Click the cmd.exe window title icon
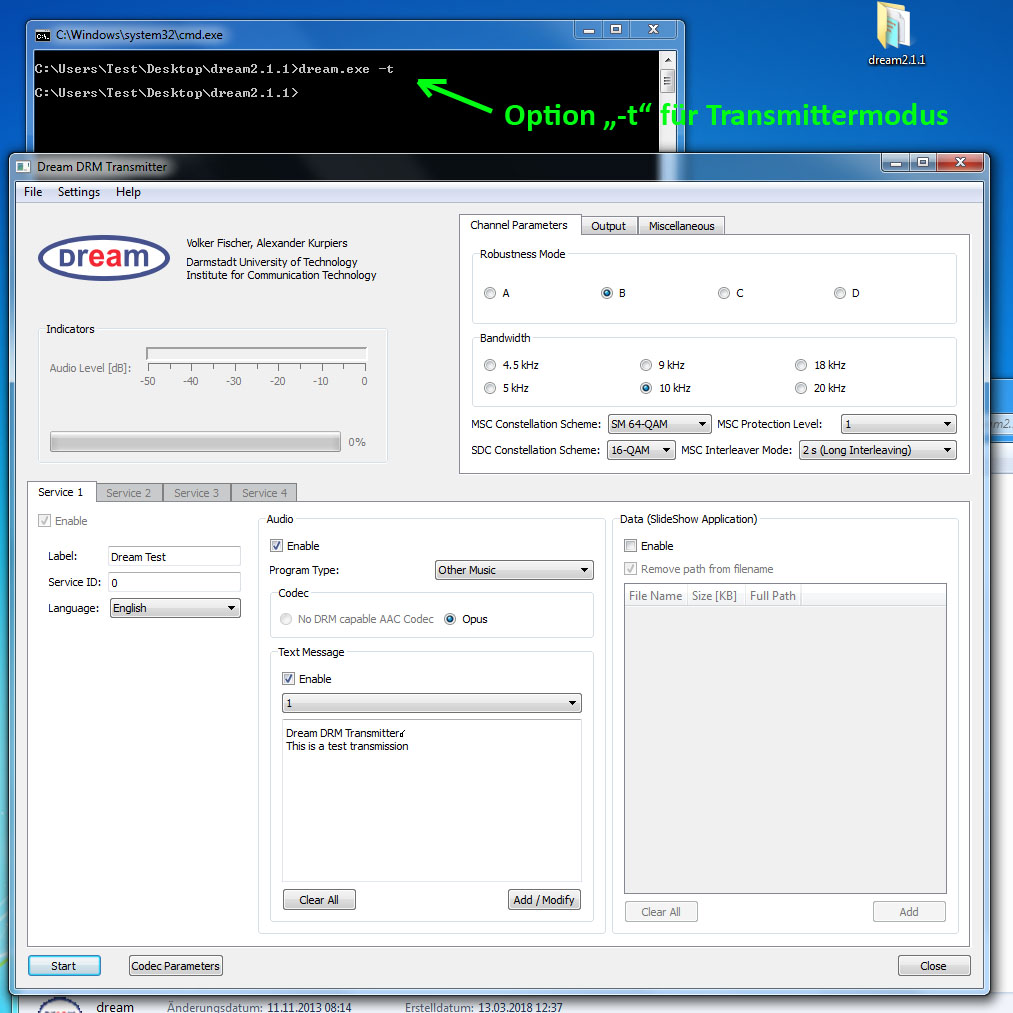The image size is (1013, 1013). [43, 35]
